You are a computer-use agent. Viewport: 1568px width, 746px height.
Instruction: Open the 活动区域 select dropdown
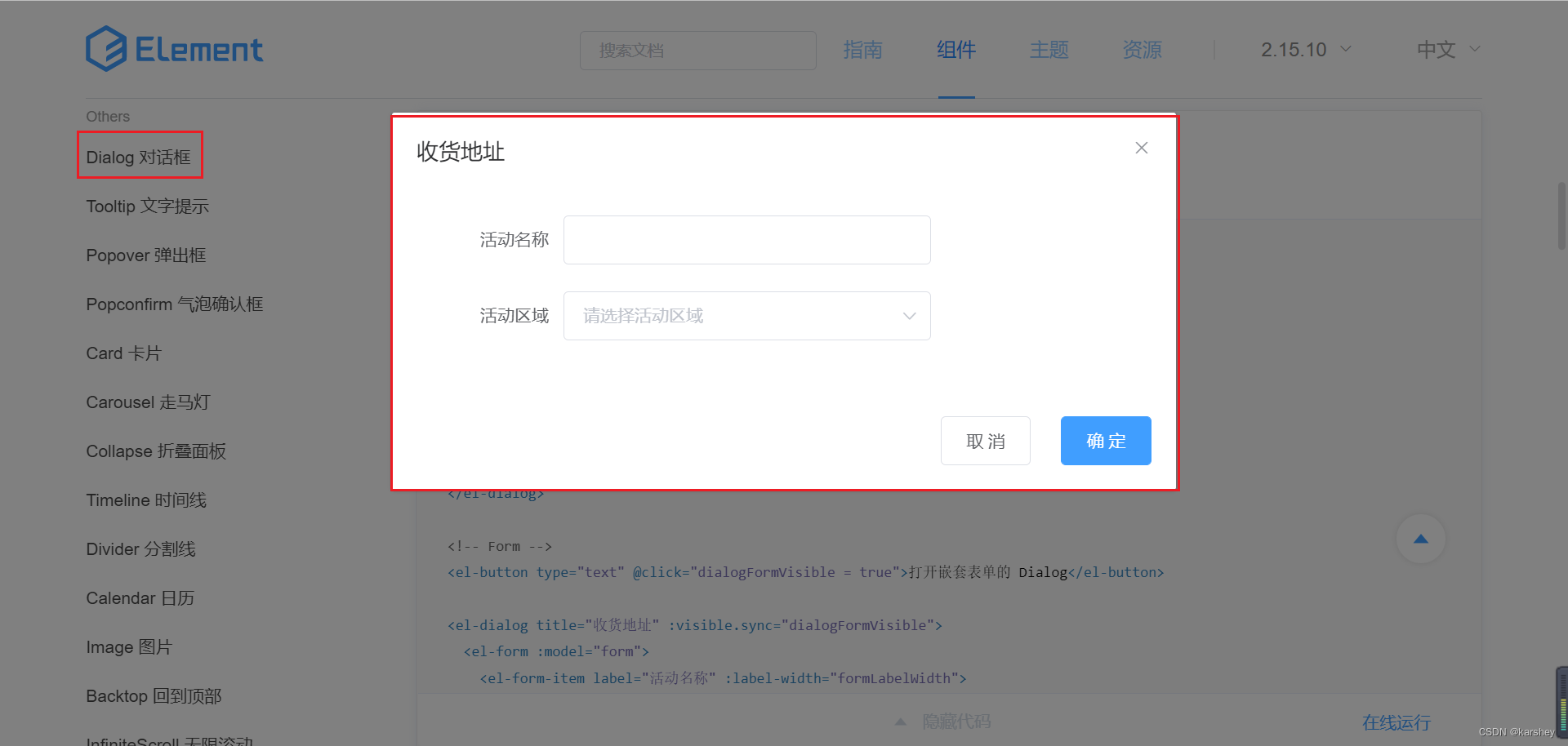point(747,316)
